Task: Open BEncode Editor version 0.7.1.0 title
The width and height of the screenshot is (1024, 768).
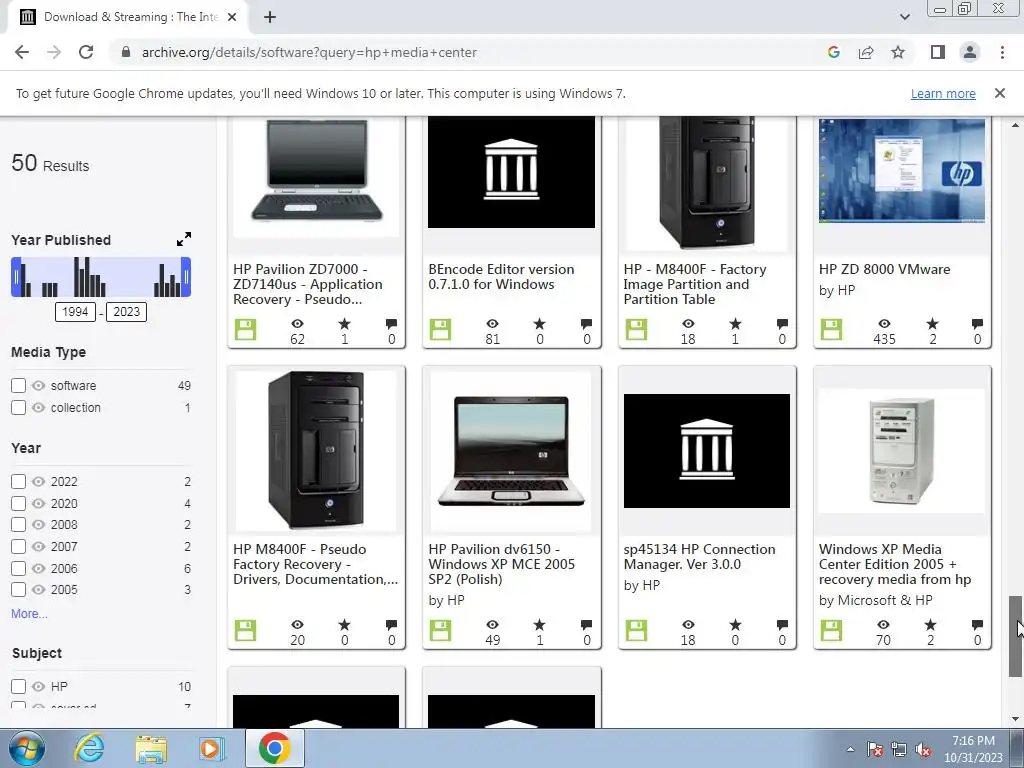Action: 501,277
